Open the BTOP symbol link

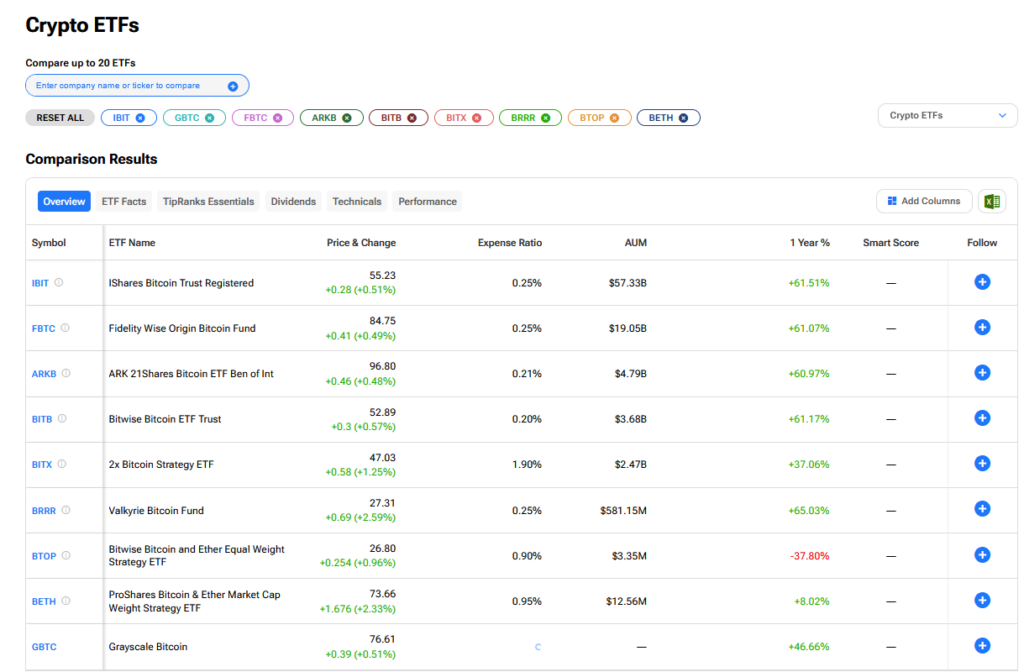[x=44, y=556]
